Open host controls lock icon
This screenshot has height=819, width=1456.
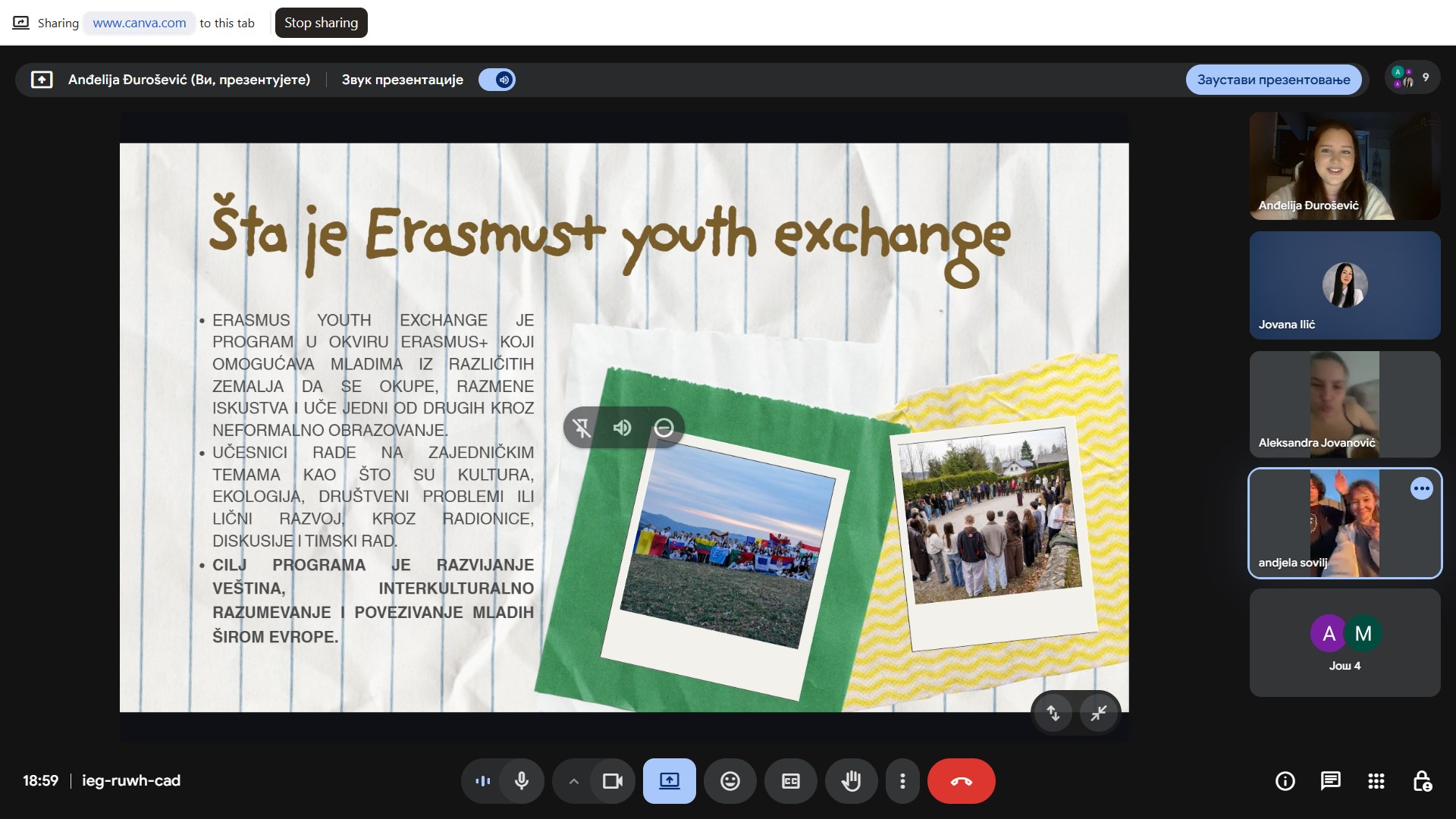coord(1422,781)
